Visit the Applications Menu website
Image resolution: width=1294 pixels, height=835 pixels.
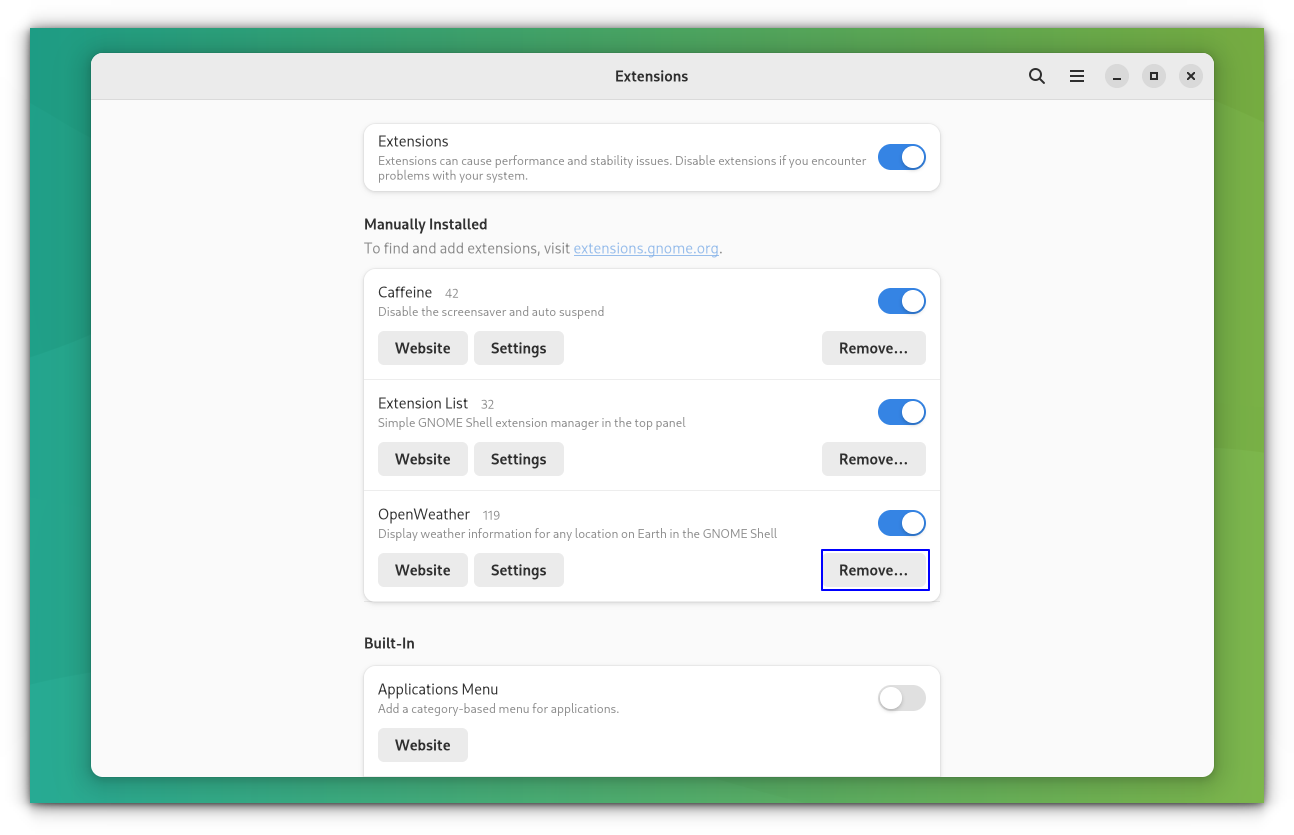point(422,745)
